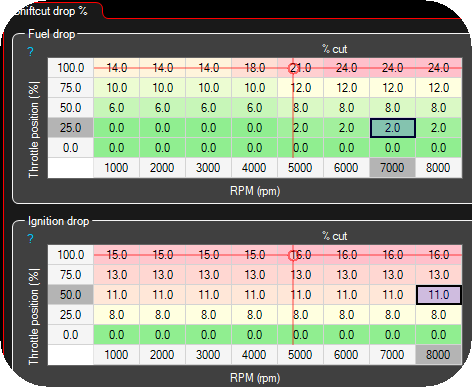Screen dimensions: 472x387
Task: Open the Ignition drop help question mark
Action: pyautogui.click(x=30, y=239)
